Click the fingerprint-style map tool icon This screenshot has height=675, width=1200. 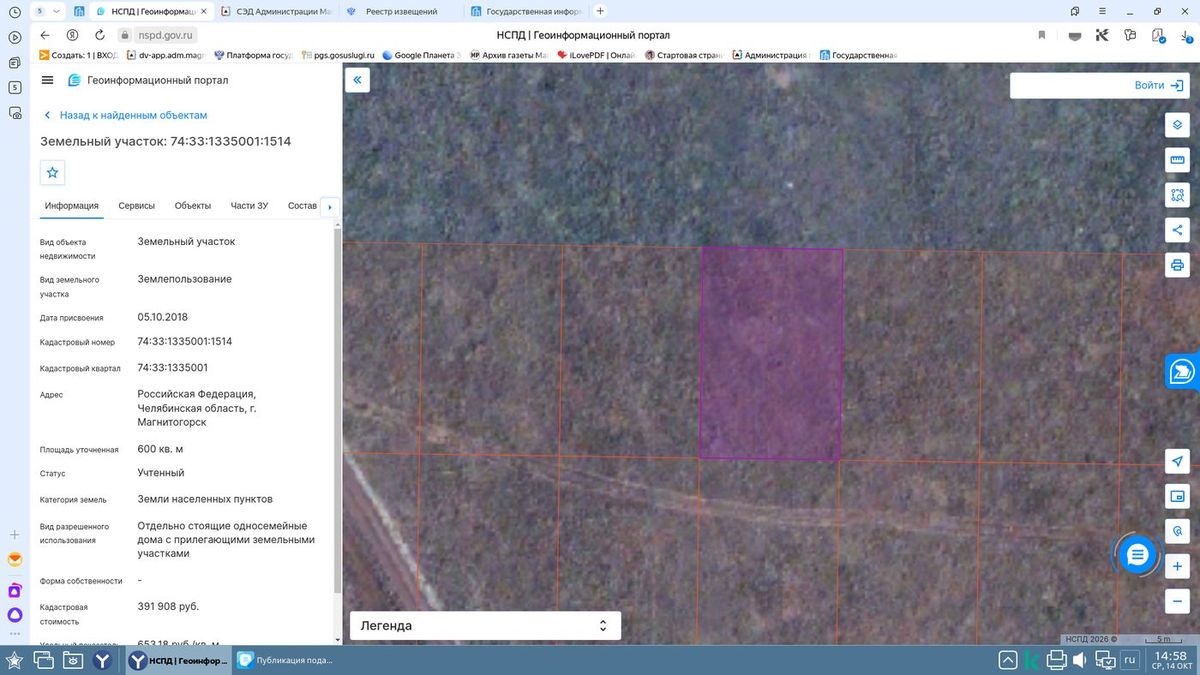tap(1177, 531)
